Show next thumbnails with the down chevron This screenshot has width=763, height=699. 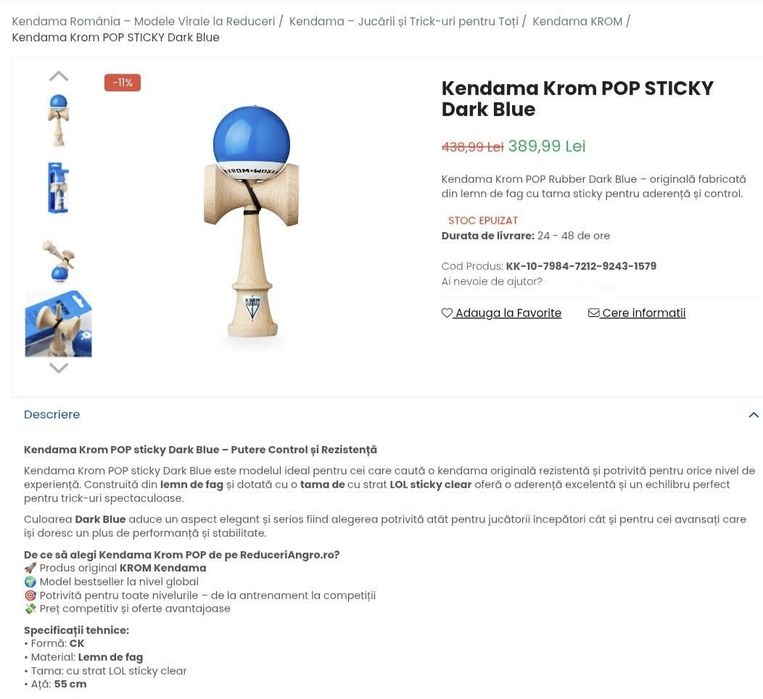59,368
